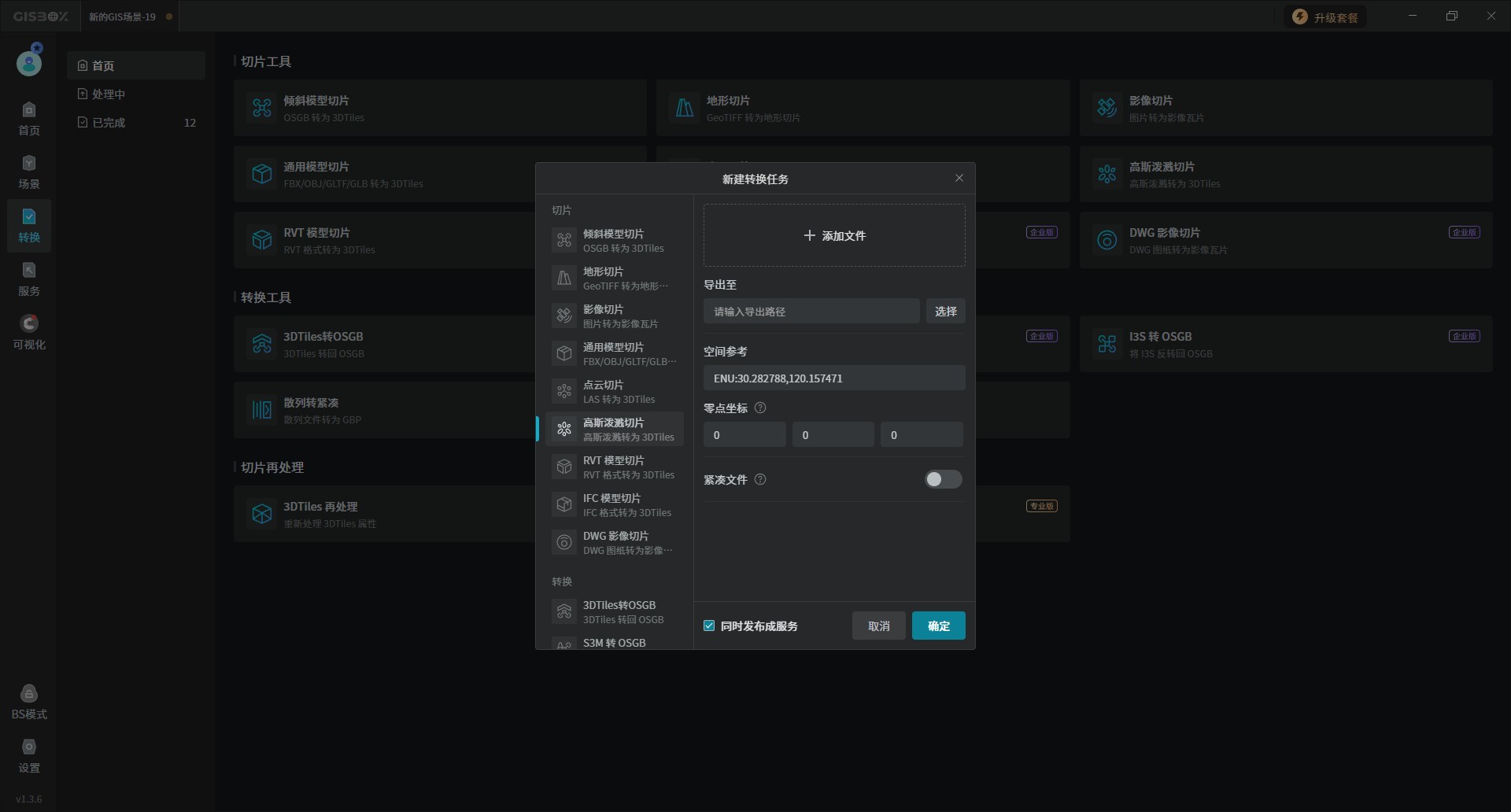Viewport: 1511px width, 812px height.
Task: Uncheck 同时发布成服务 checkbox
Action: click(709, 626)
